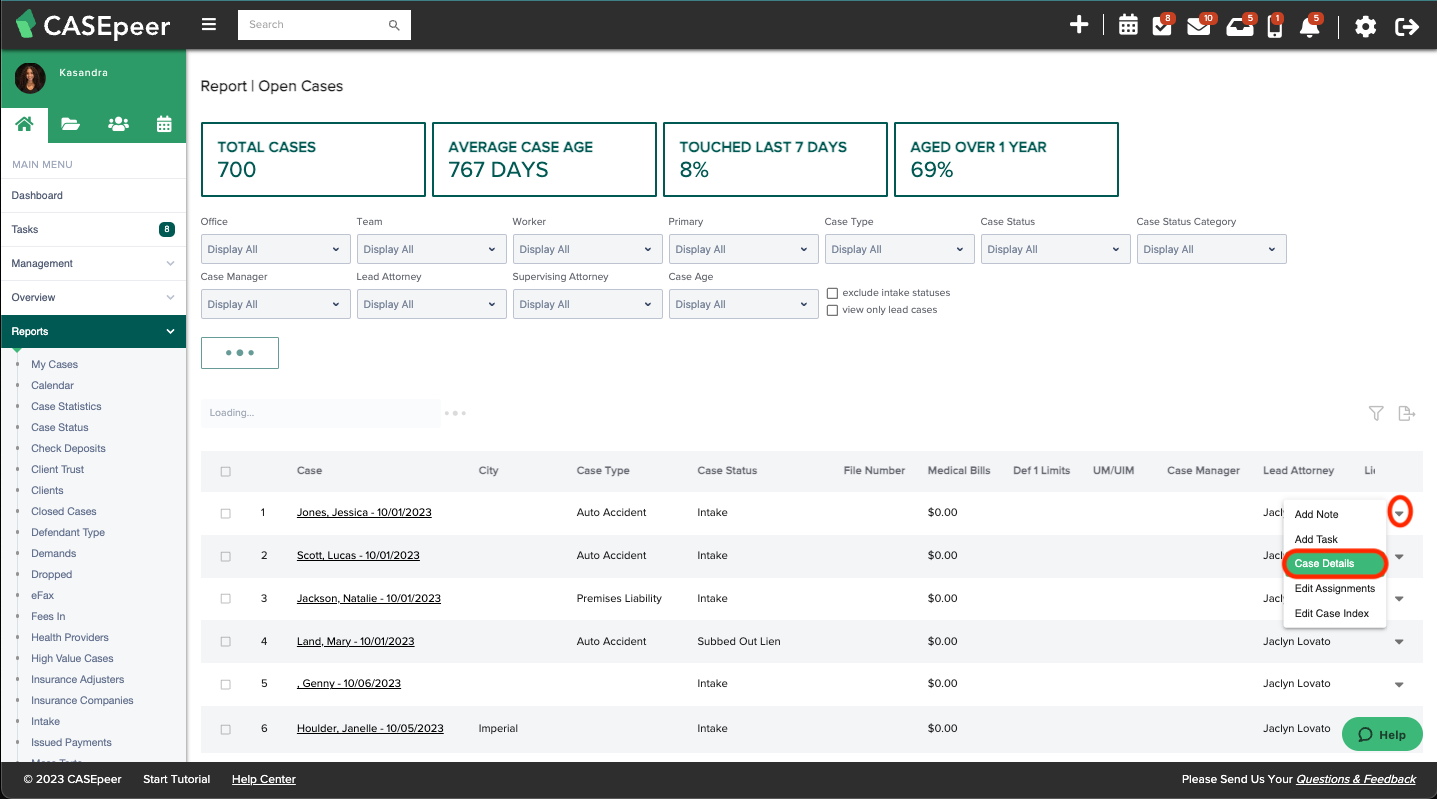Choose Add Note in the row menu
This screenshot has height=799, width=1437.
tap(1335, 514)
